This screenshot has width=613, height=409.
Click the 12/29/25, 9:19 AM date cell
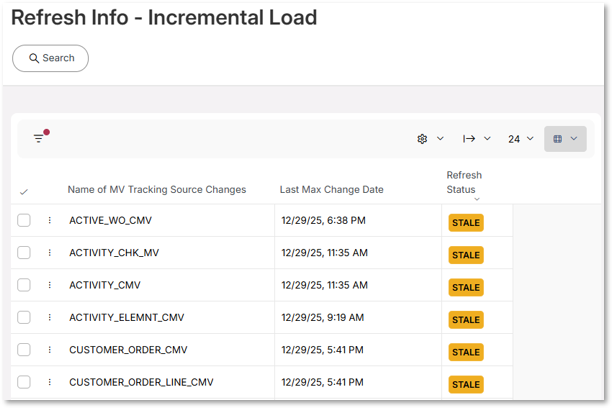(323, 318)
